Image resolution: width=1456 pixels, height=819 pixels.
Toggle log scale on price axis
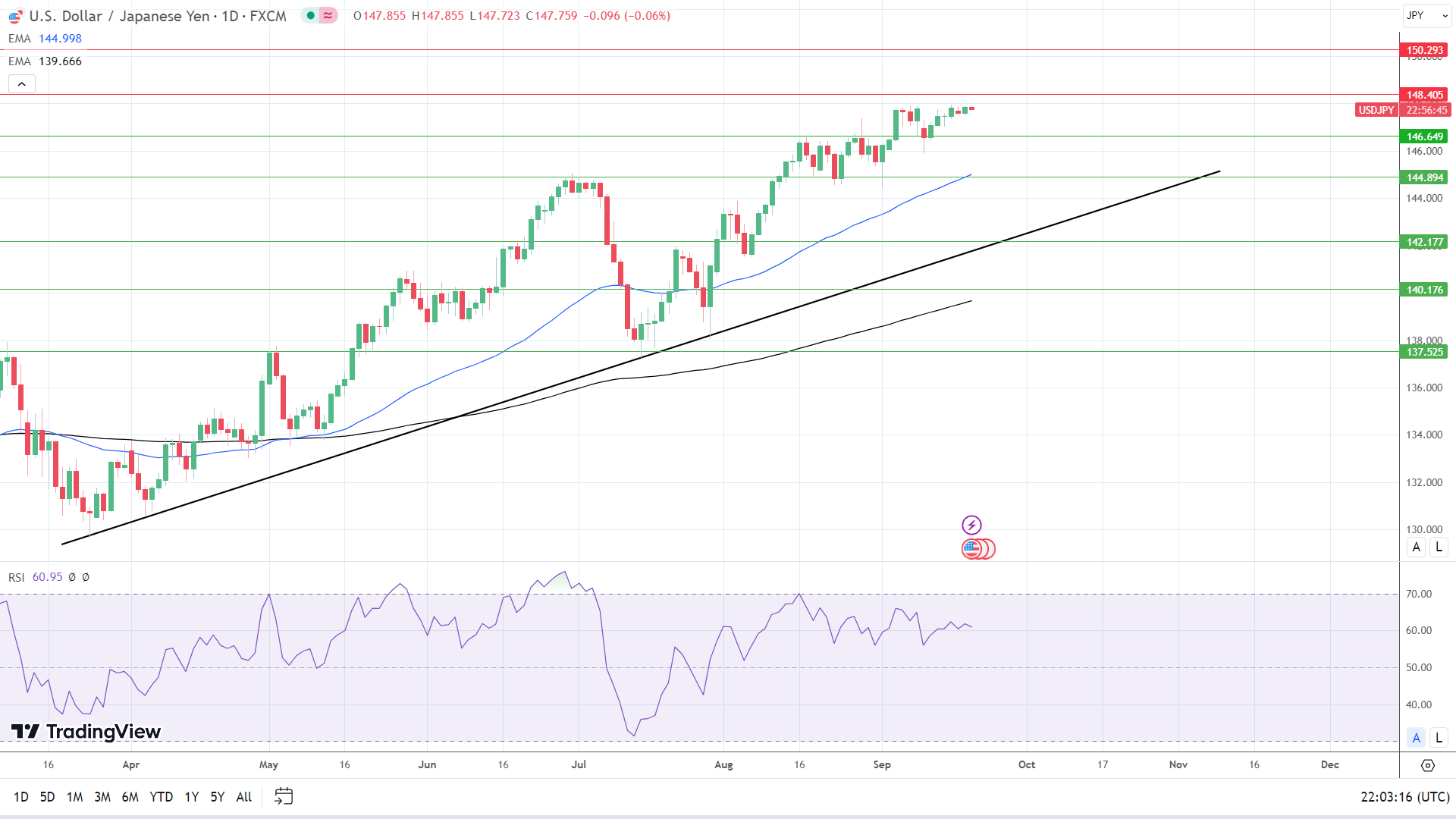pos(1439,547)
